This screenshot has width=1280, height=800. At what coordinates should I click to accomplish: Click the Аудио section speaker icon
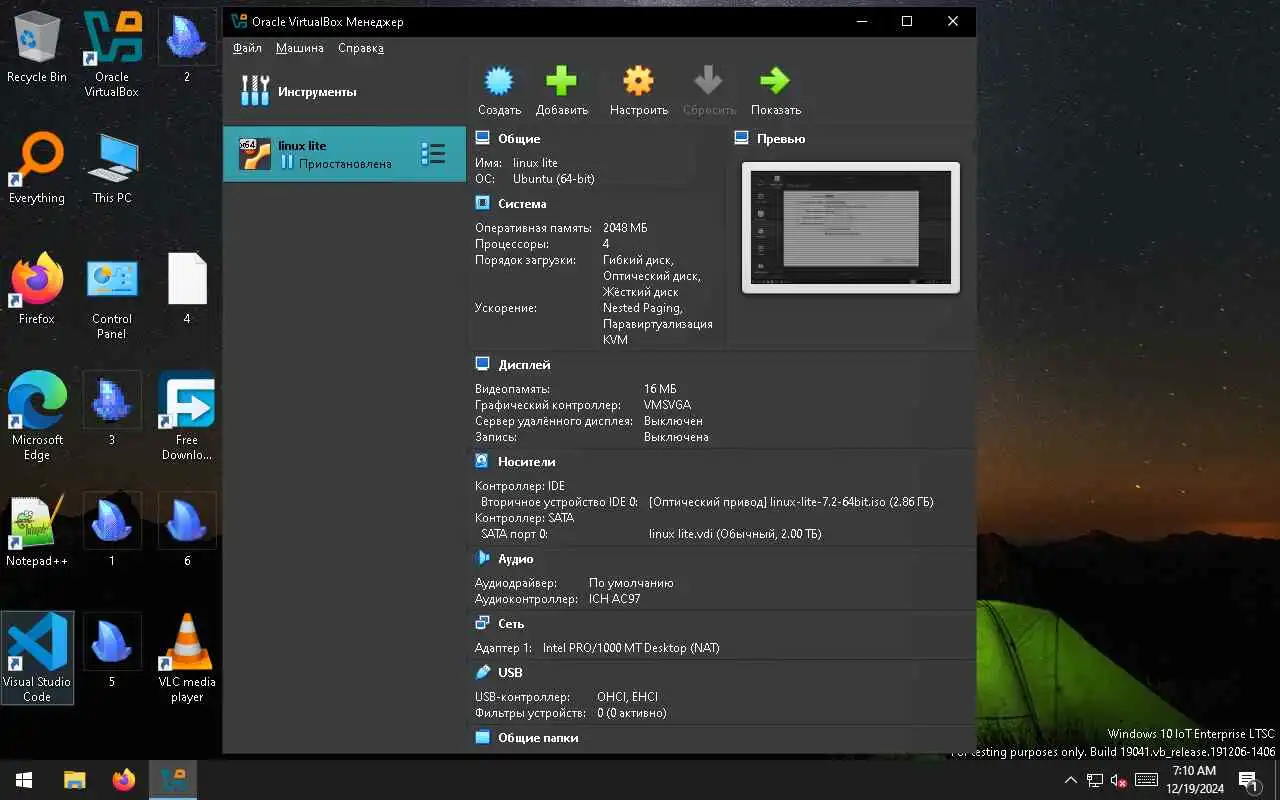[483, 558]
